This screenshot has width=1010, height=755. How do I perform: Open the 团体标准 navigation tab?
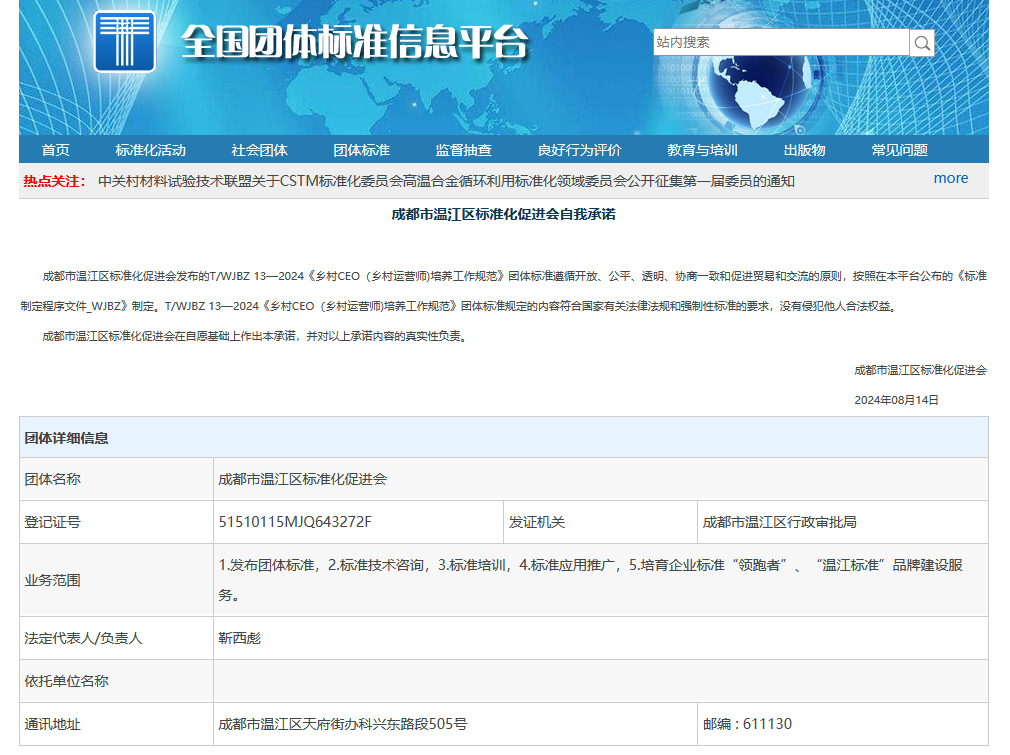tap(363, 149)
